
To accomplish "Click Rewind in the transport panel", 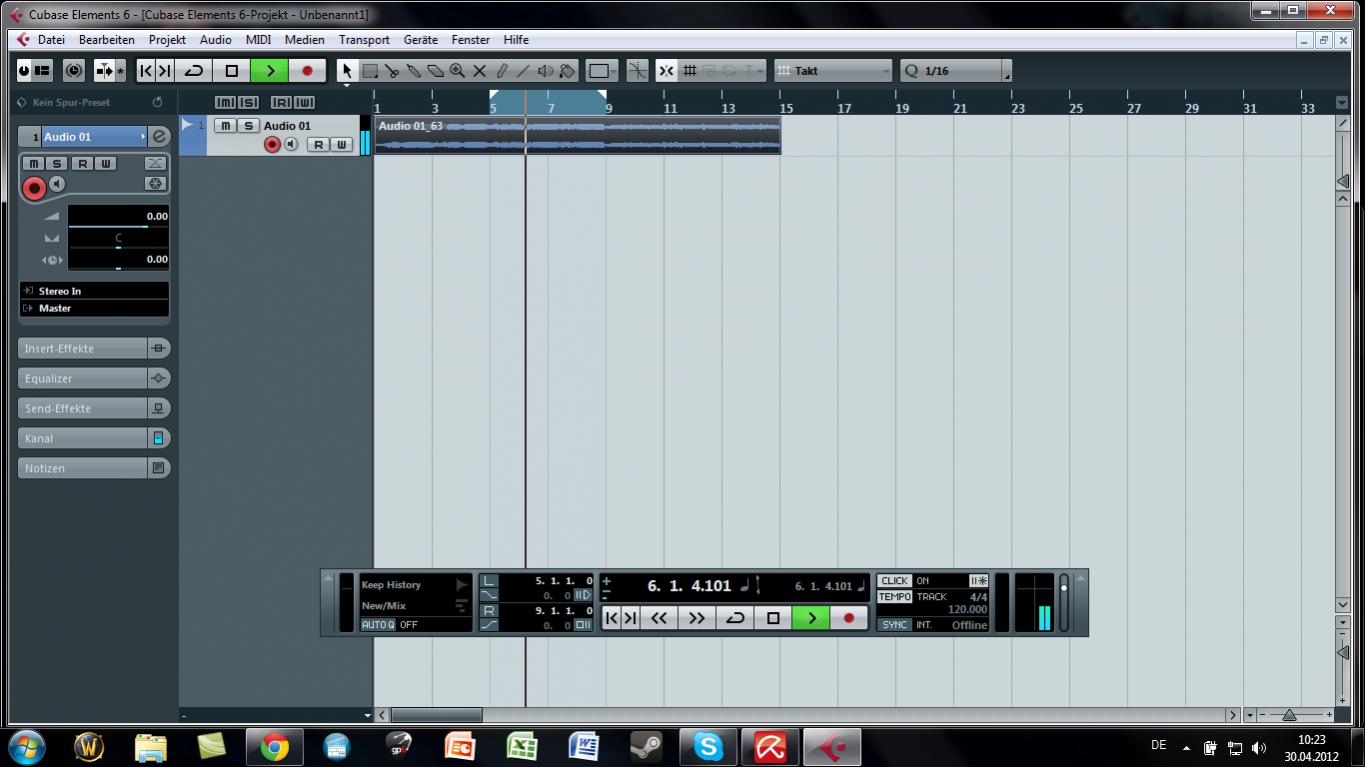I will tap(658, 618).
